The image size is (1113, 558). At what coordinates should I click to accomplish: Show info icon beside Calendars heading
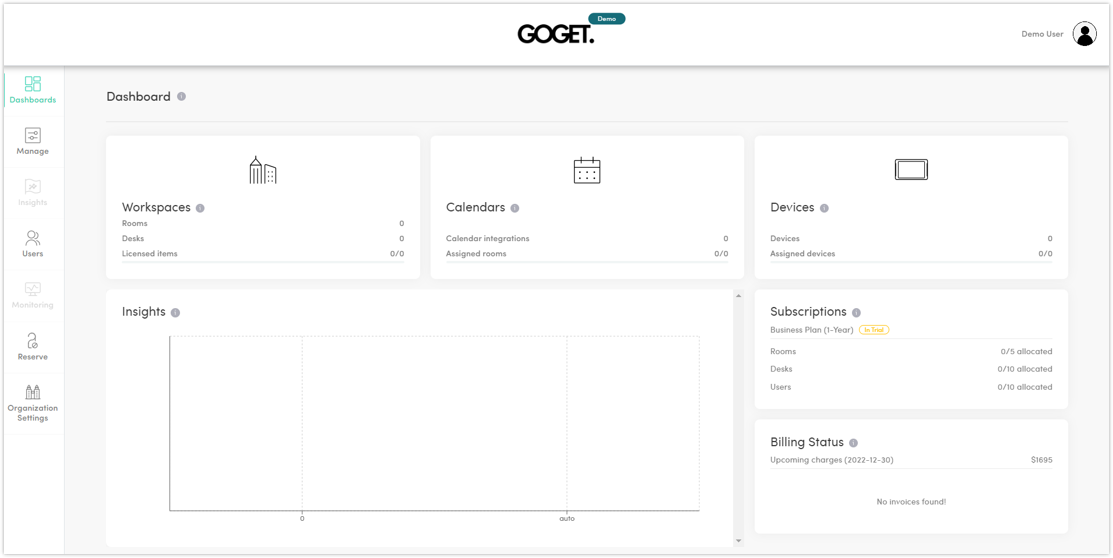coord(515,208)
